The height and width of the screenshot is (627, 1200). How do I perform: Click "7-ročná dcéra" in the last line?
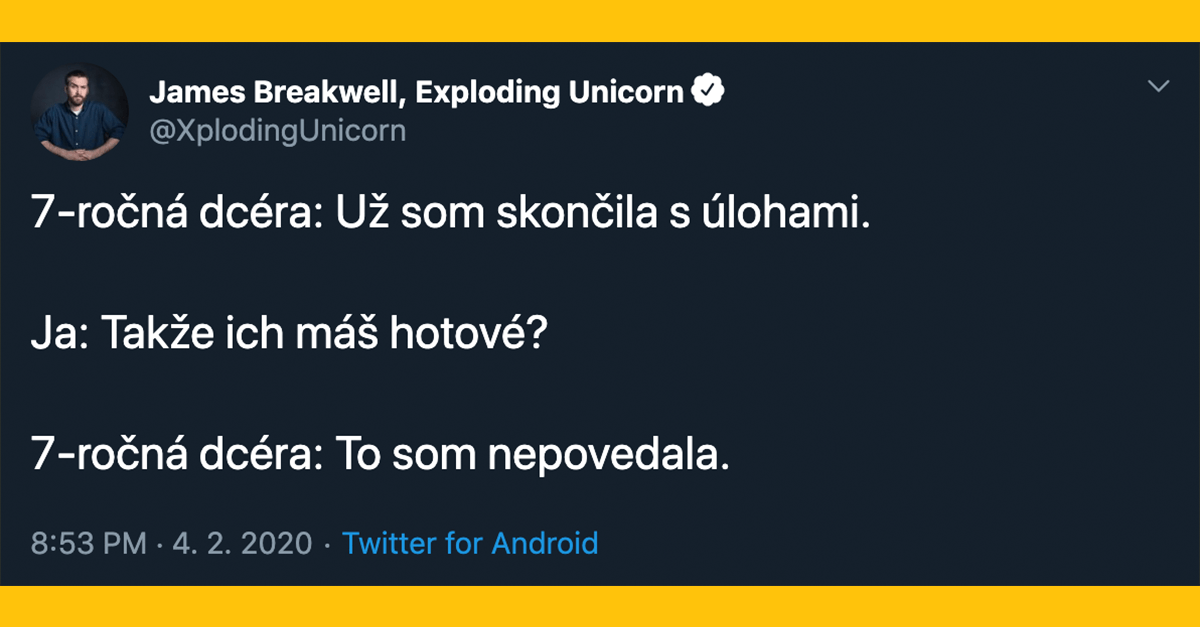(x=174, y=454)
